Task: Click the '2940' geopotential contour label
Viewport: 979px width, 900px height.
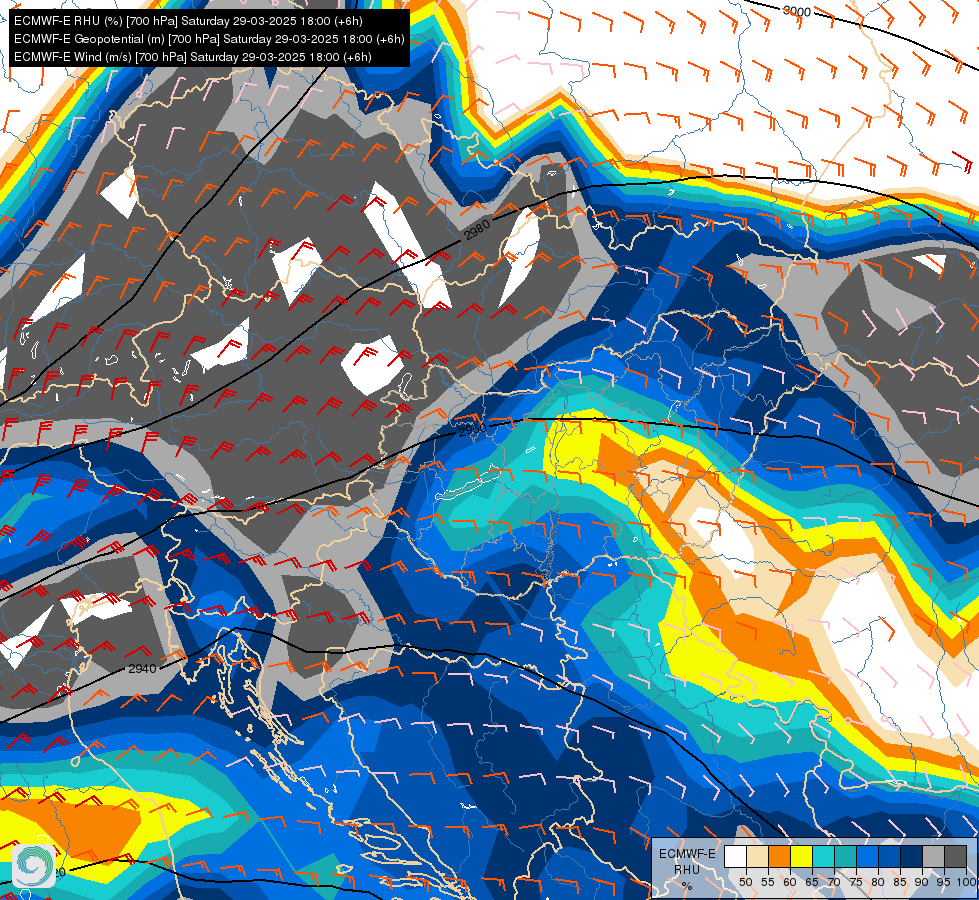Action: click(x=142, y=668)
